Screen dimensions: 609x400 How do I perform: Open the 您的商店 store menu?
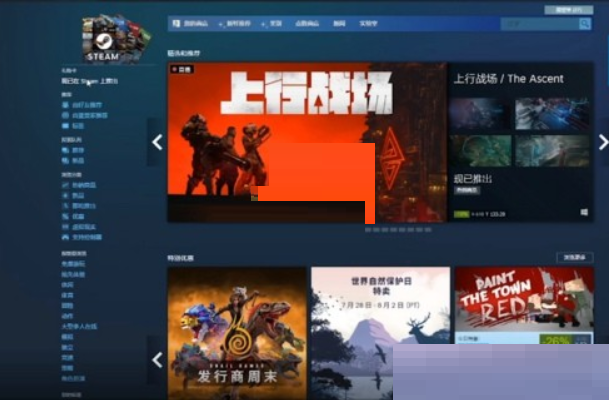pos(196,24)
